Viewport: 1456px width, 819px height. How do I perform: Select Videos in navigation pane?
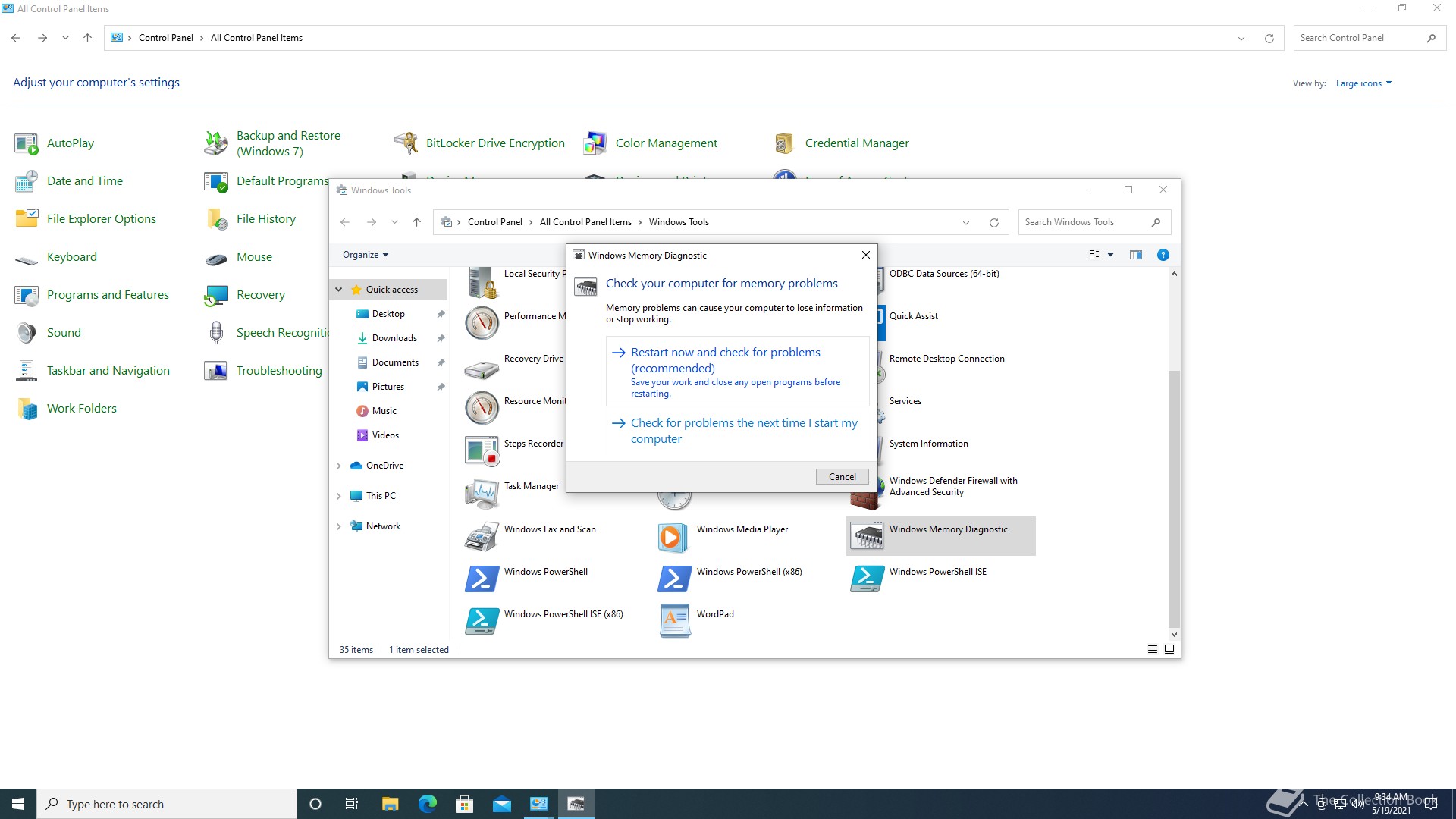tap(385, 435)
